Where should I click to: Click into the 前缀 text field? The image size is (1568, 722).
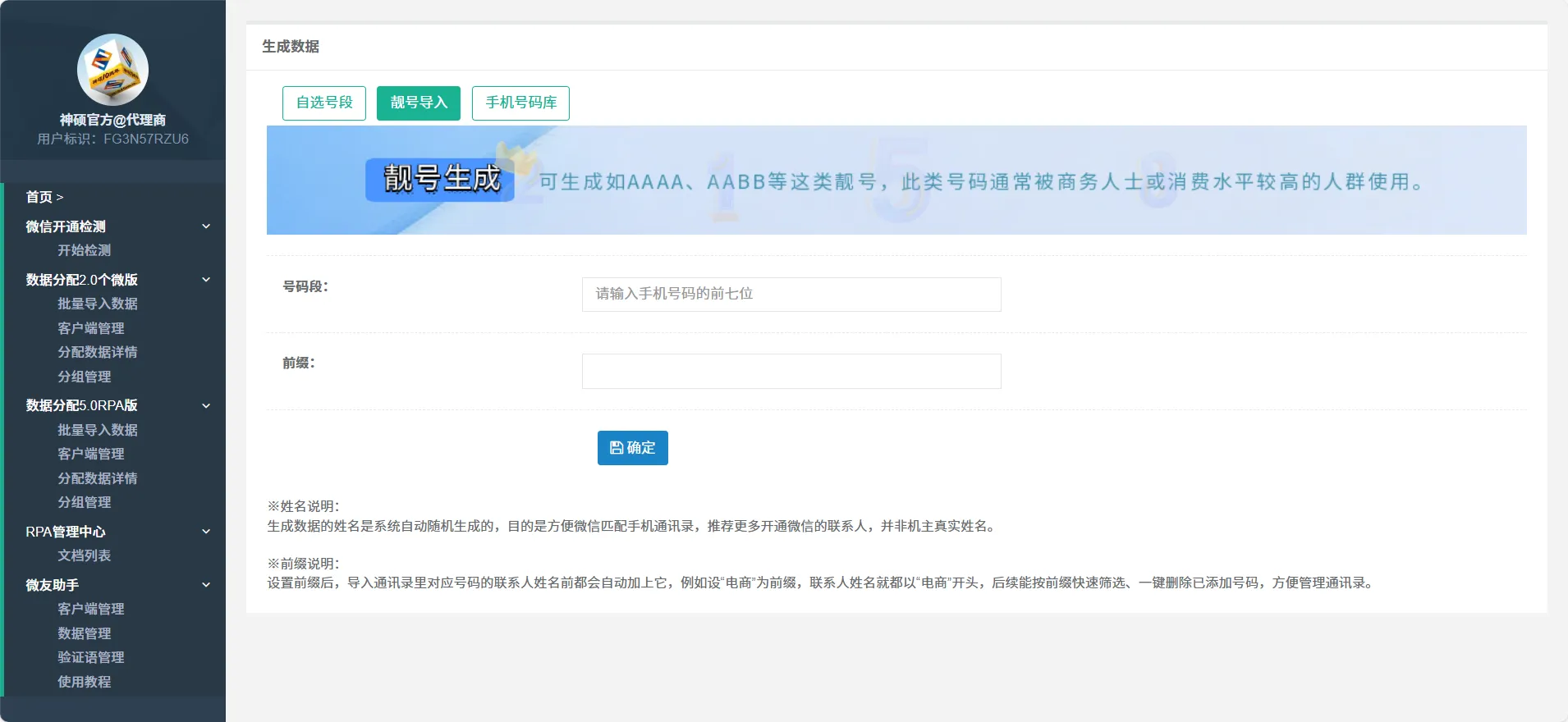[791, 371]
